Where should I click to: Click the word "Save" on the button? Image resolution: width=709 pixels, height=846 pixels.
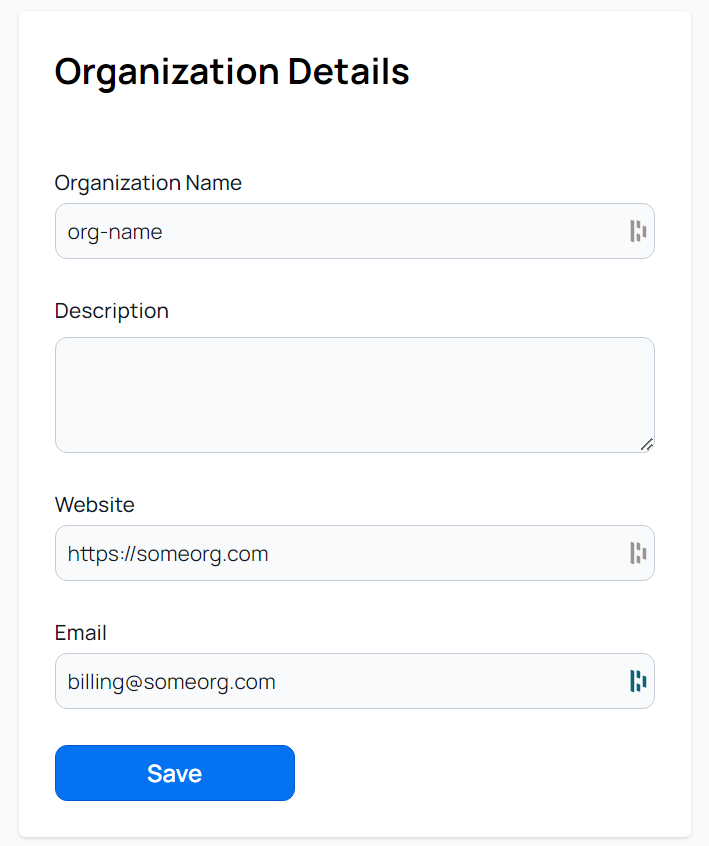click(x=175, y=774)
